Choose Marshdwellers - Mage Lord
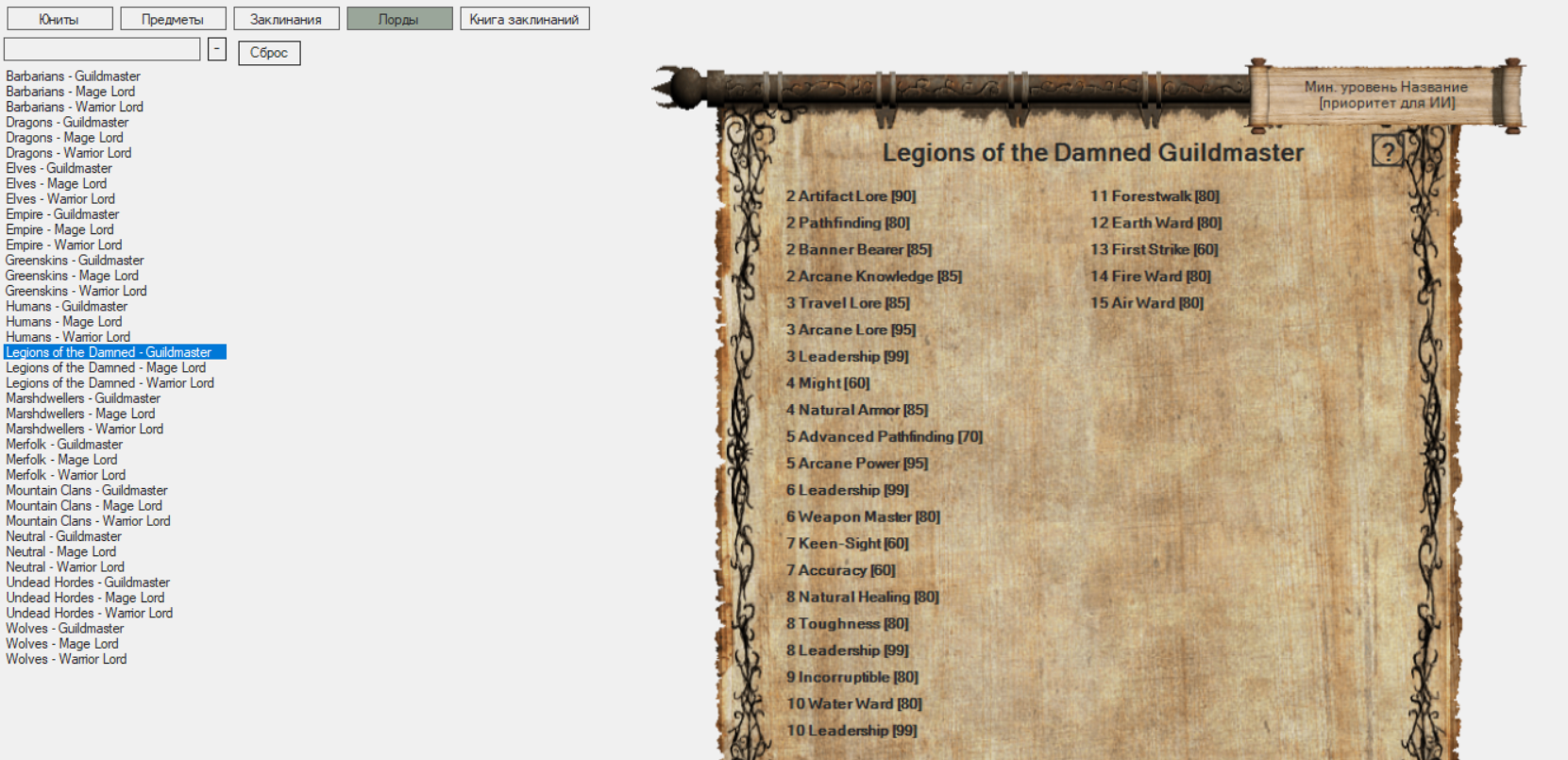Viewport: 1568px width, 760px height. tap(80, 414)
